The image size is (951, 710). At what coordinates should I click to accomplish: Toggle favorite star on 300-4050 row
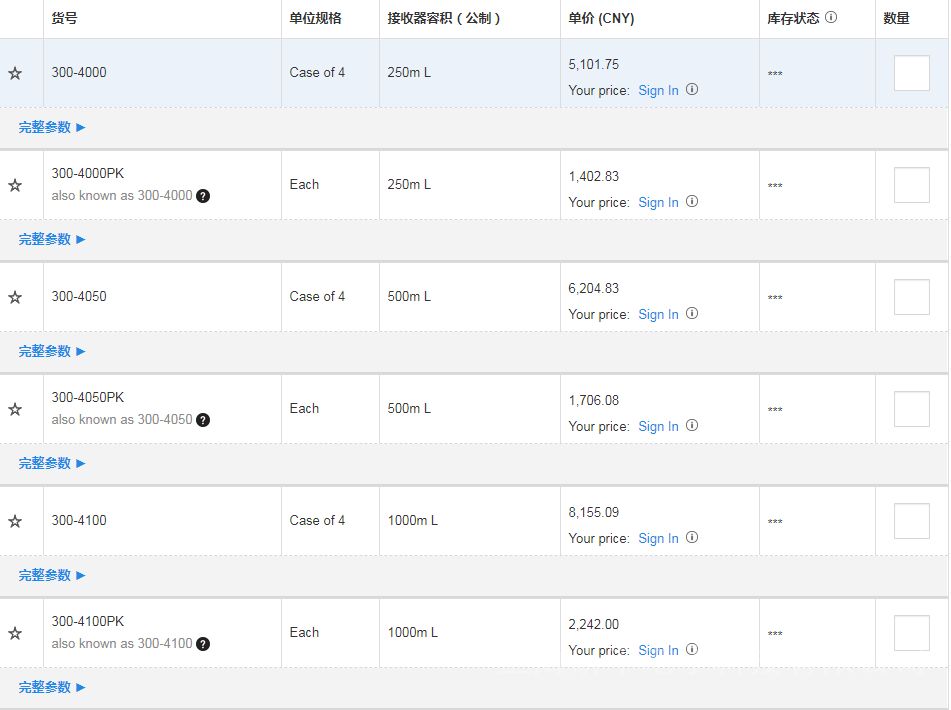click(x=15, y=297)
